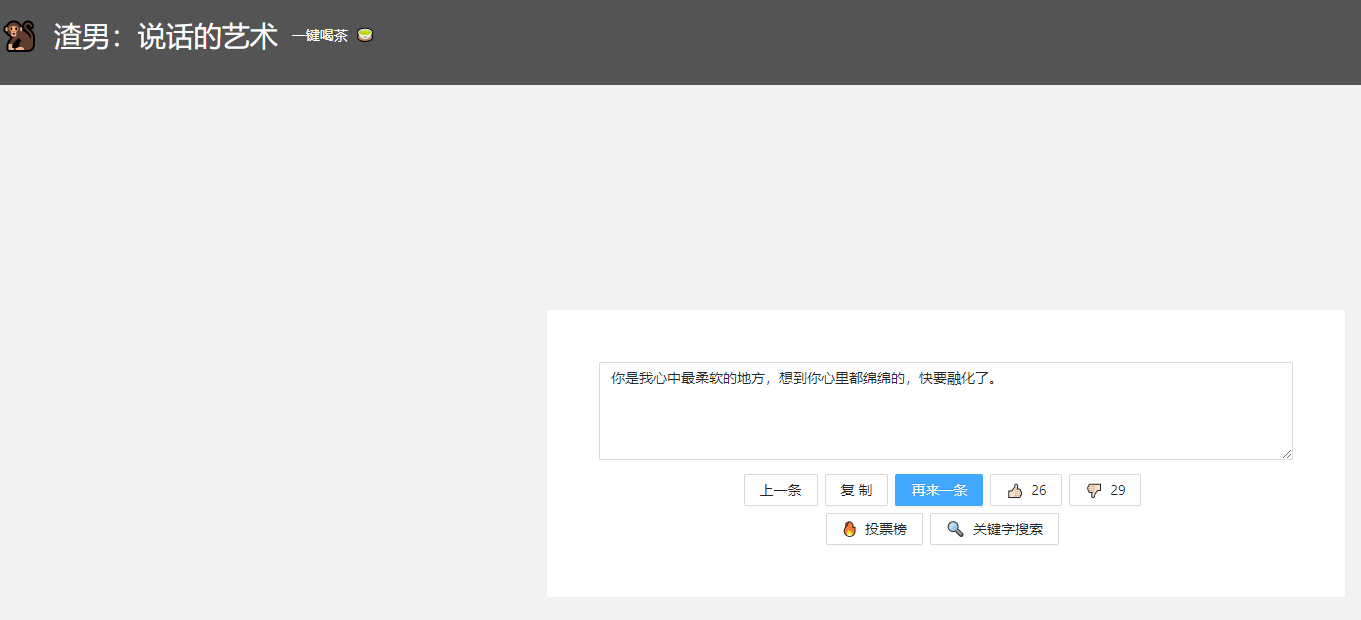
Task: Open the 渣男：说话的艺术 site title
Action: click(165, 37)
